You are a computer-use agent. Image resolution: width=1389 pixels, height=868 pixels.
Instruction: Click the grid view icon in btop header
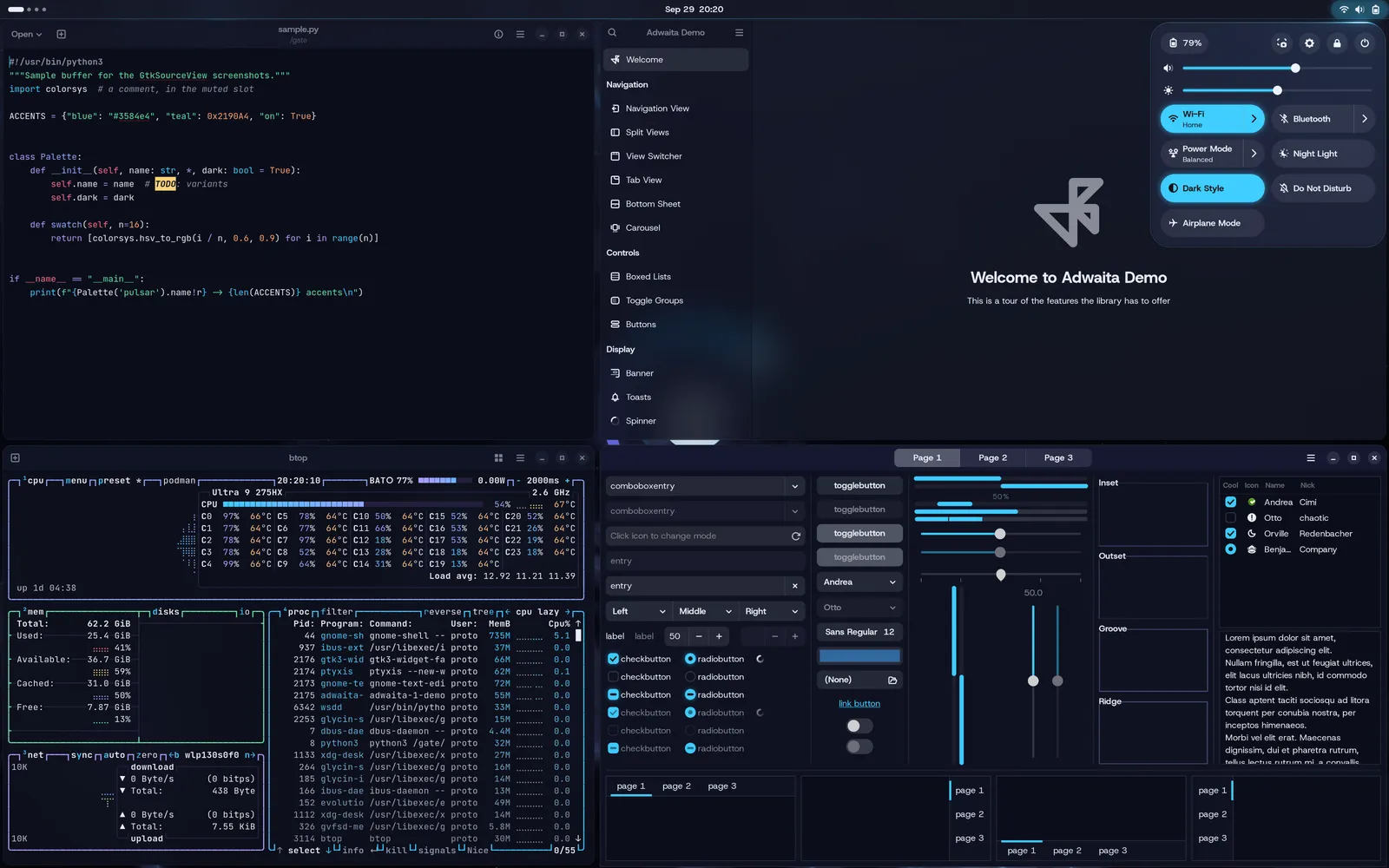pyautogui.click(x=498, y=458)
